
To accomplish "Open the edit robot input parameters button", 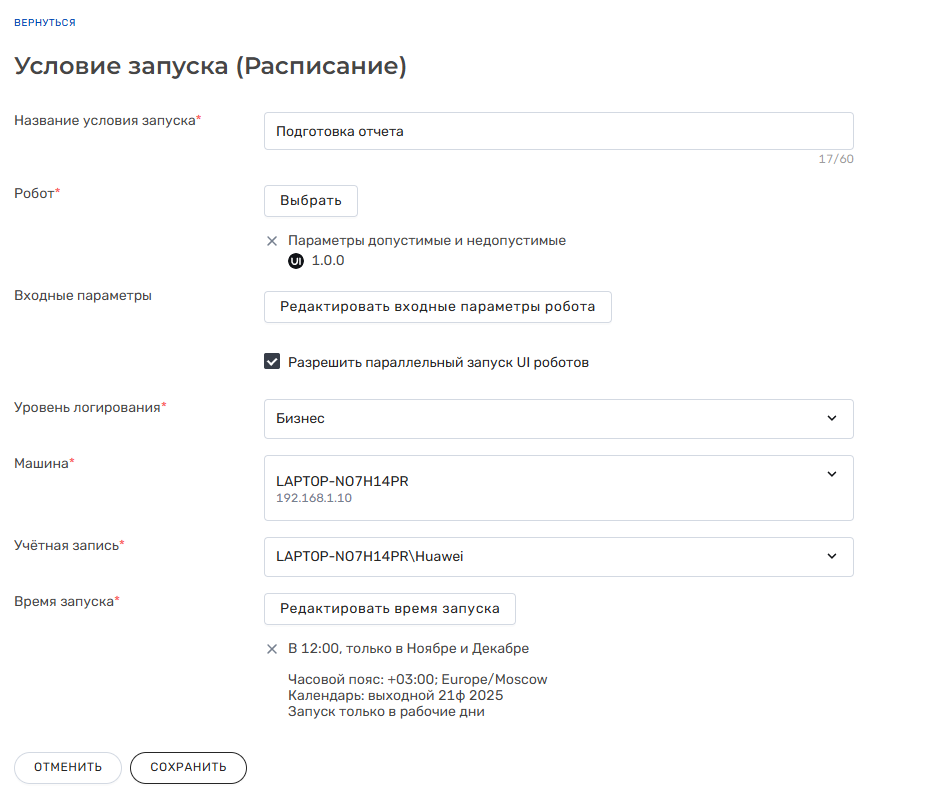I will (x=437, y=307).
